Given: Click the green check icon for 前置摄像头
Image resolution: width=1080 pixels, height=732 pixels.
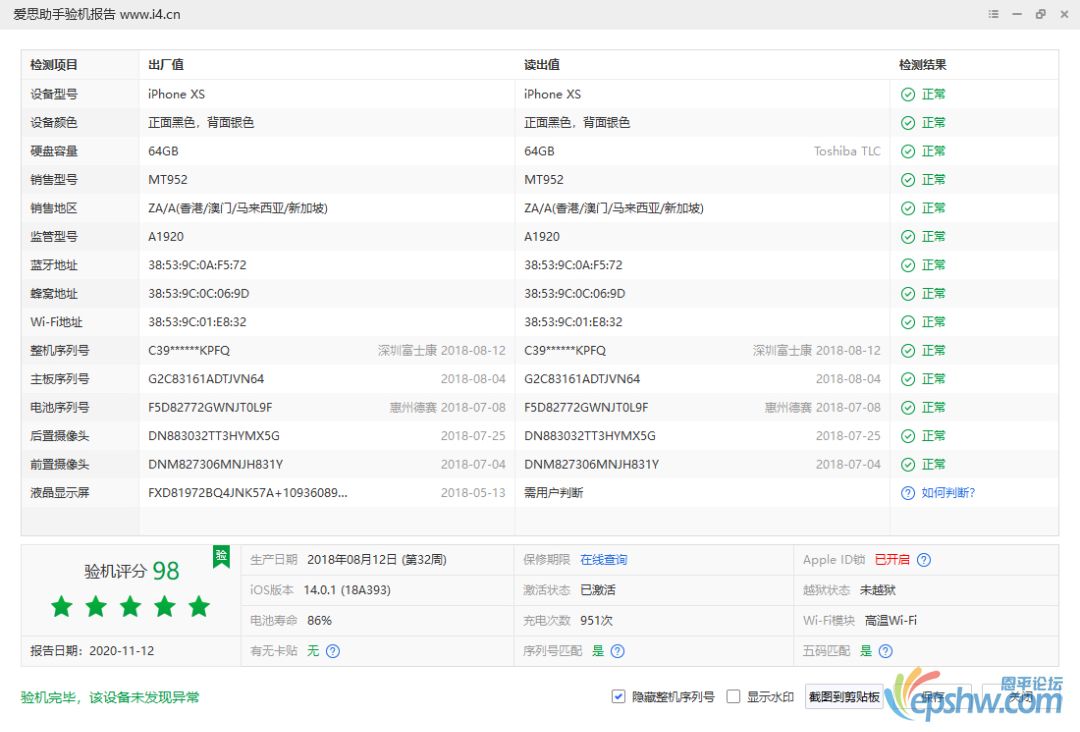Looking at the screenshot, I should 908,465.
